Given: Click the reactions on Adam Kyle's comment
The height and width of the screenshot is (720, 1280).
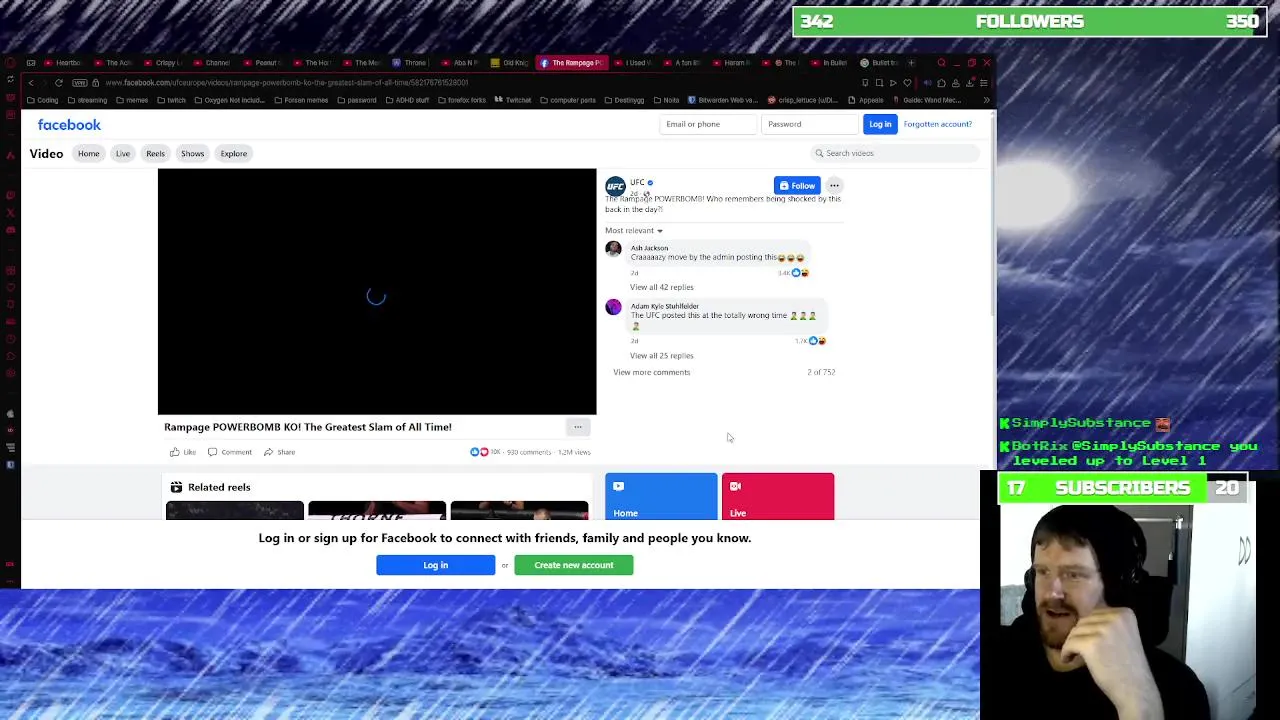Looking at the screenshot, I should pyautogui.click(x=817, y=341).
